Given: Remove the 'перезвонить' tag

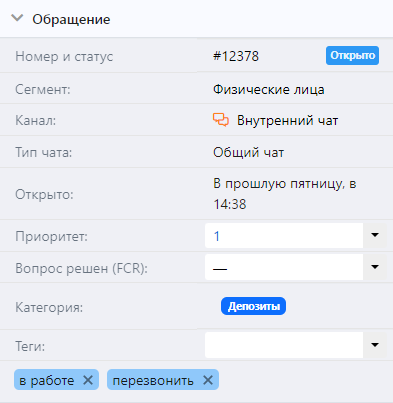Looking at the screenshot, I should (x=208, y=380).
